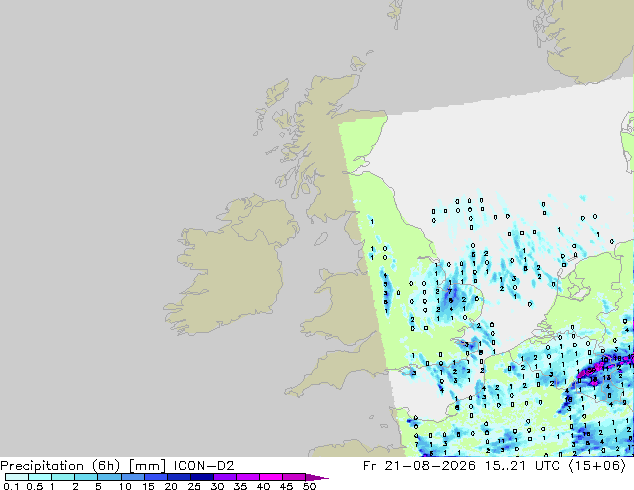This screenshot has height=490, width=634.
Task: Select the 2–5 mm legend color box
Action: pos(86,477)
